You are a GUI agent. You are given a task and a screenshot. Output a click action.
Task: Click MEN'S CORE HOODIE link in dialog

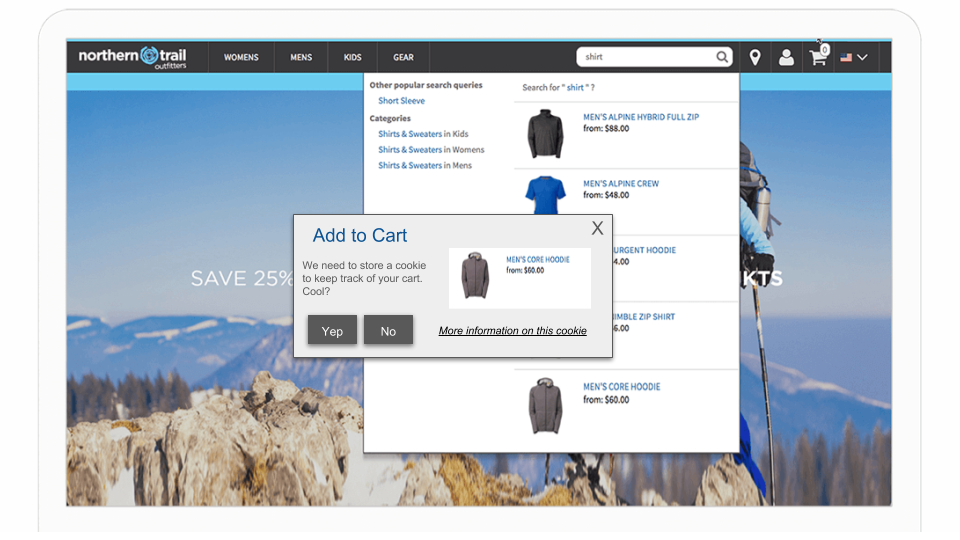pyautogui.click(x=538, y=260)
